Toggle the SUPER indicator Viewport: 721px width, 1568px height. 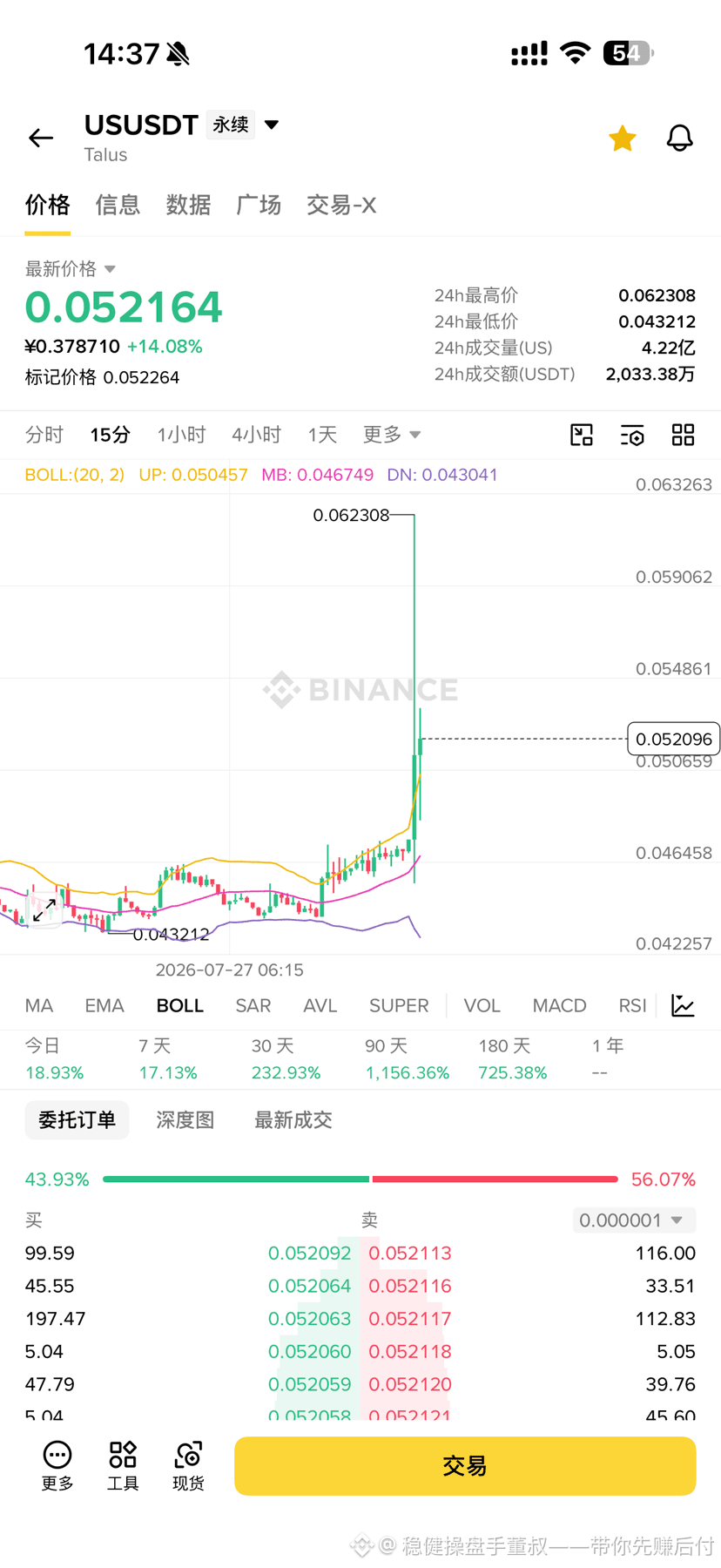tap(399, 1005)
